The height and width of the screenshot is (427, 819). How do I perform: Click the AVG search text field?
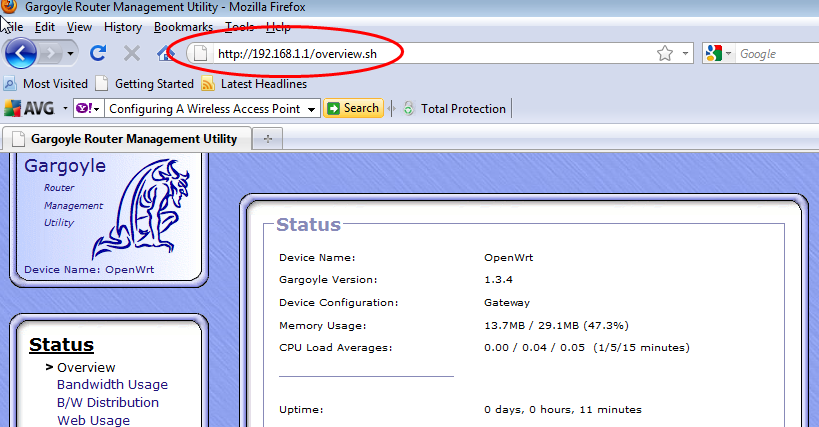[x=205, y=109]
